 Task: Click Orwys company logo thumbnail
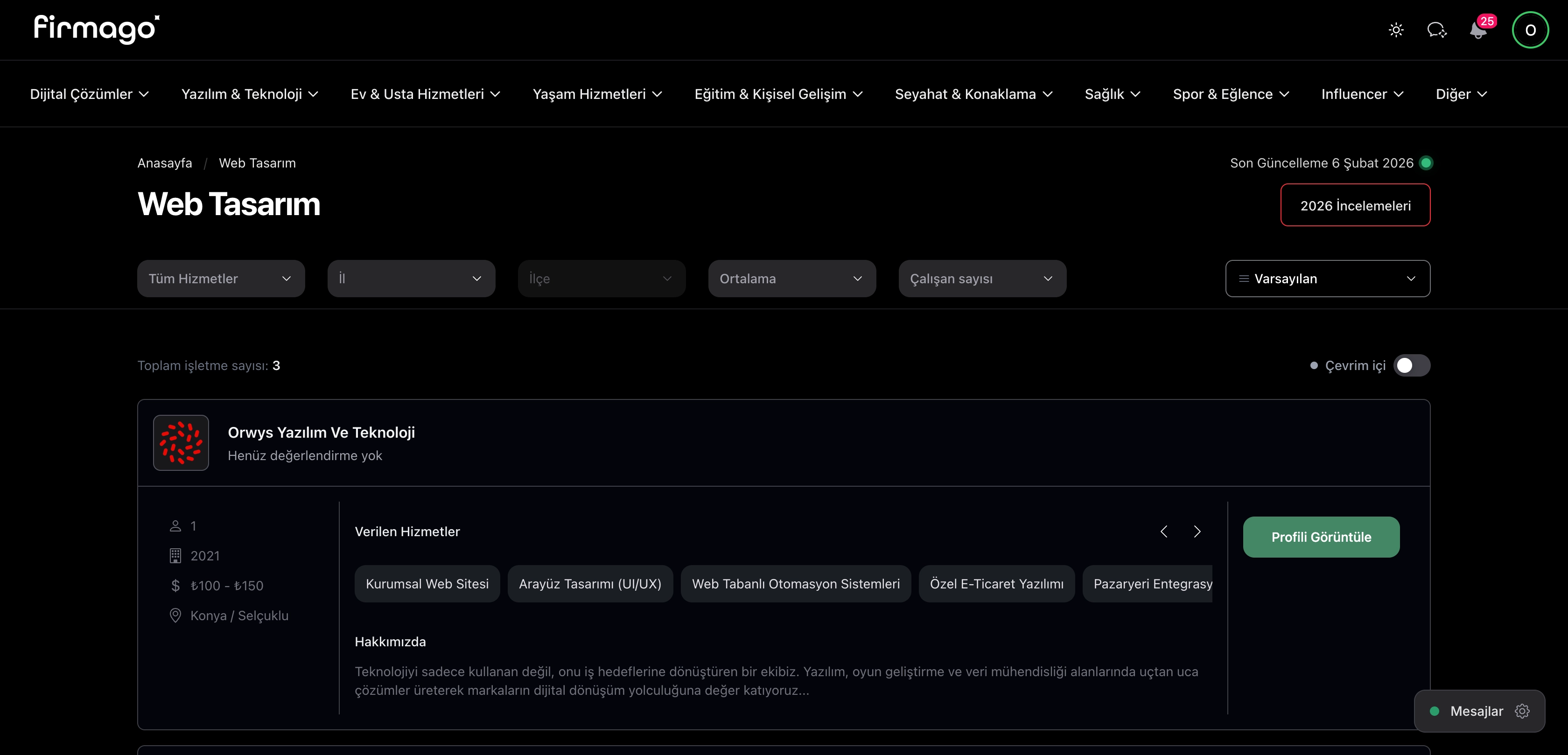pos(181,443)
